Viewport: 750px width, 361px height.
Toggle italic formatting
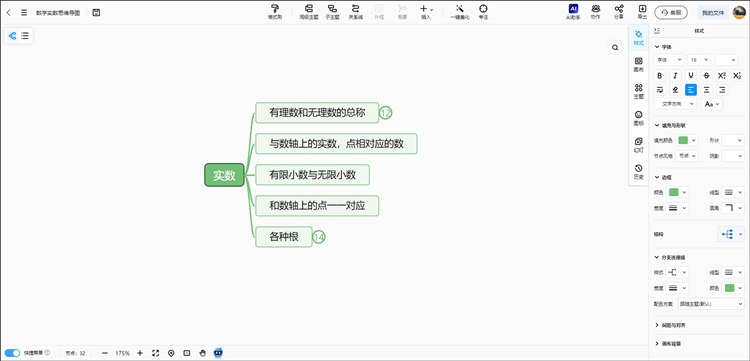tap(675, 76)
